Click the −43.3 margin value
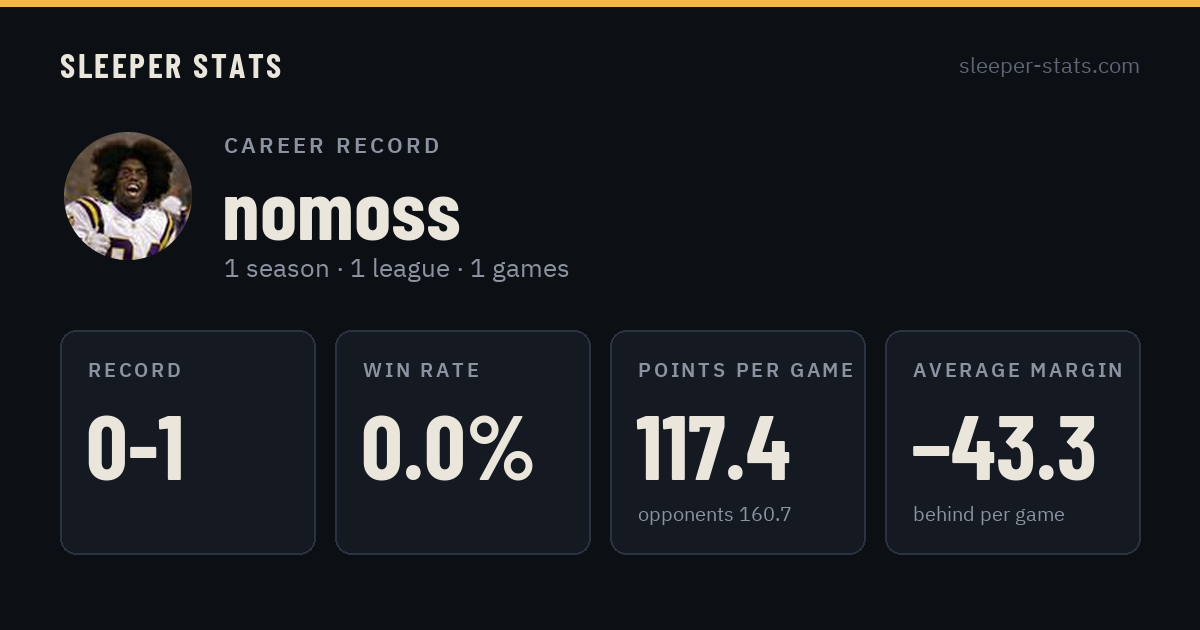 1004,449
